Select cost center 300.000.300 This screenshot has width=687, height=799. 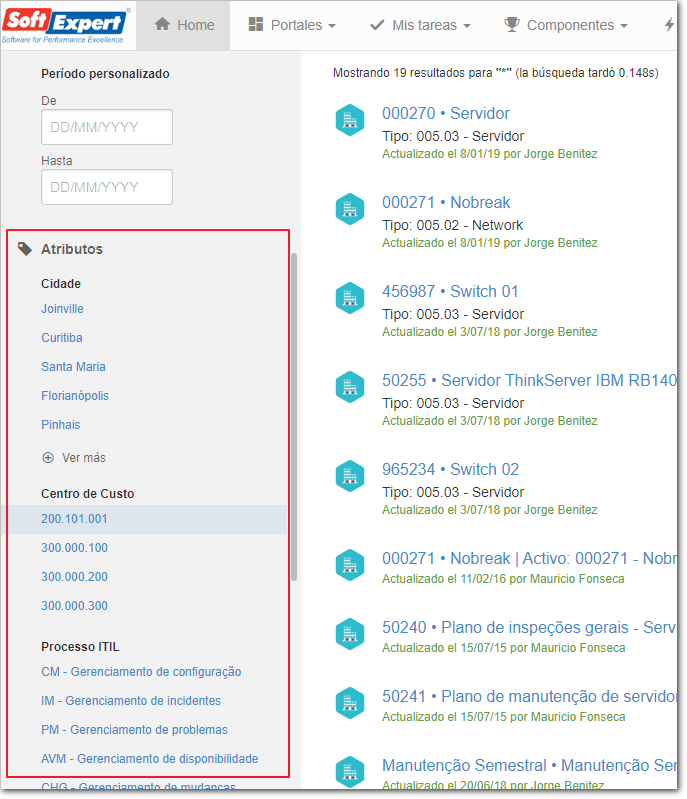point(74,606)
